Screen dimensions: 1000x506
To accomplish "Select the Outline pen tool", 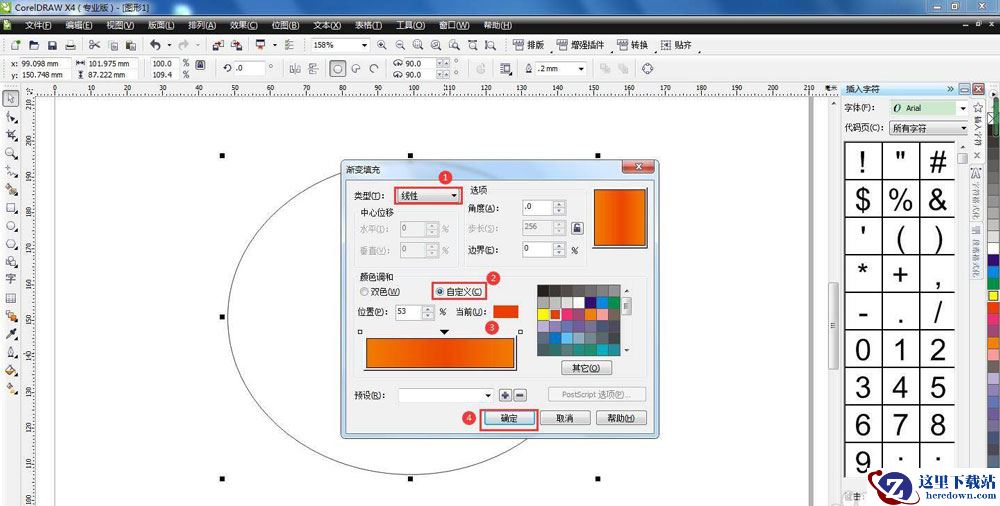I will (11, 352).
